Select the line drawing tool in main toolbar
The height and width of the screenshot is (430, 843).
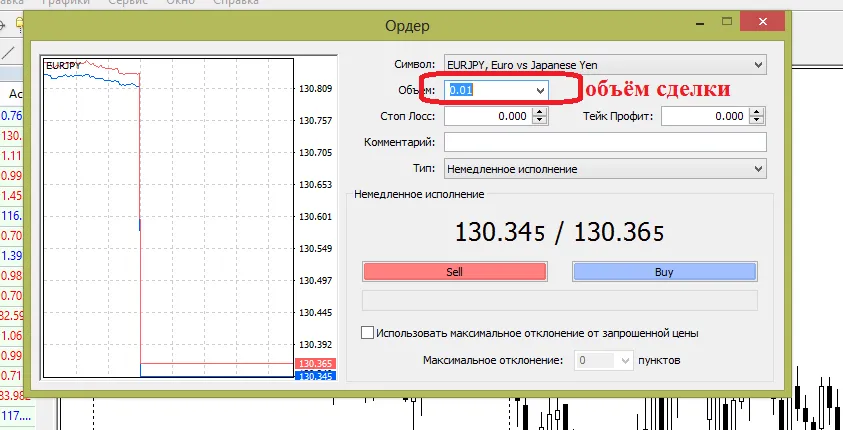[8, 53]
